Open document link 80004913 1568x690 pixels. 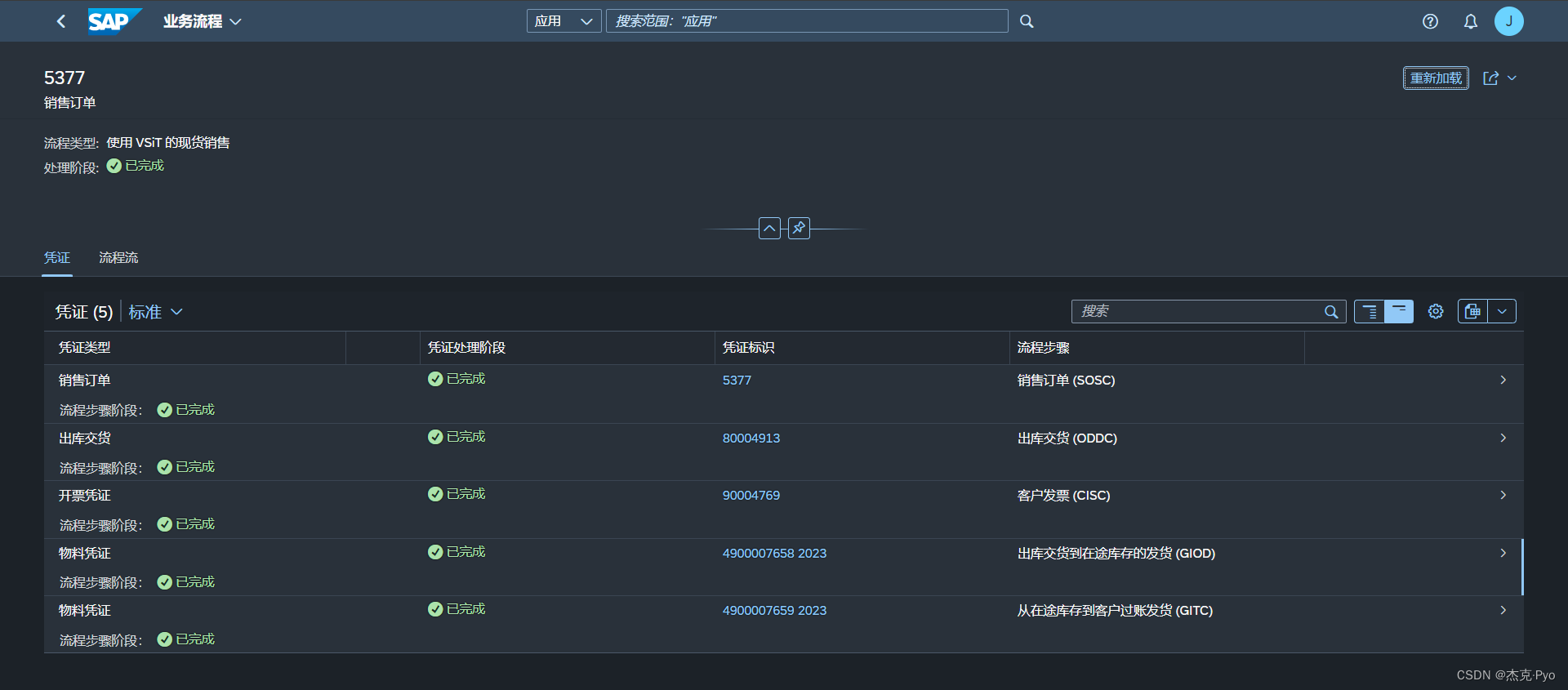(751, 438)
